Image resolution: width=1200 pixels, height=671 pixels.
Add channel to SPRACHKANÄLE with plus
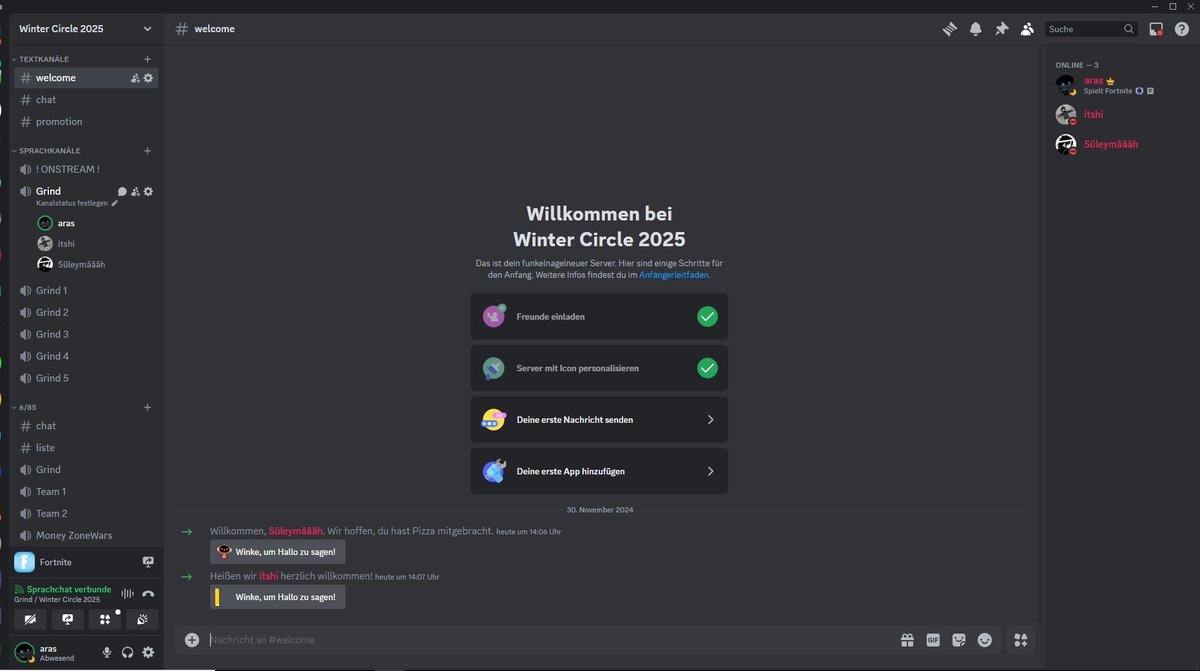click(147, 151)
